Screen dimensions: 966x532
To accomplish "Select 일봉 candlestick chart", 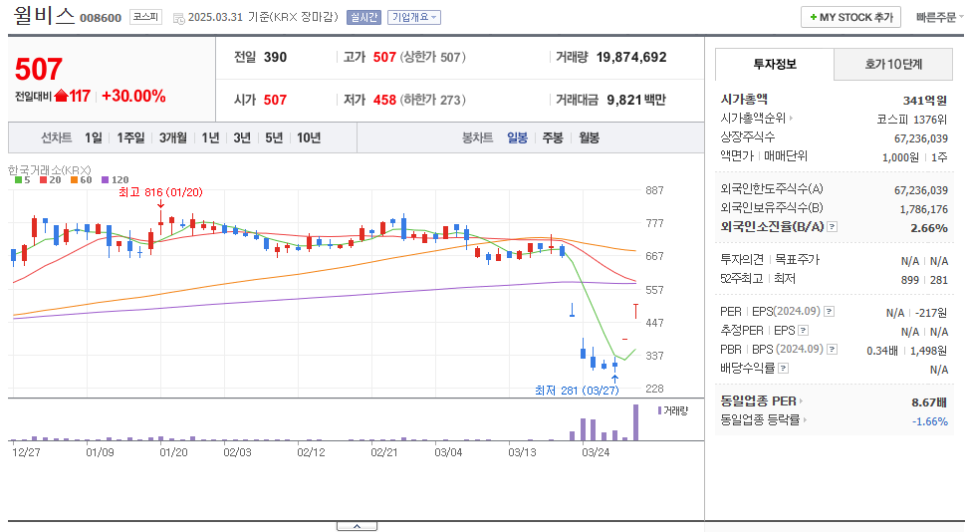I will 518,138.
